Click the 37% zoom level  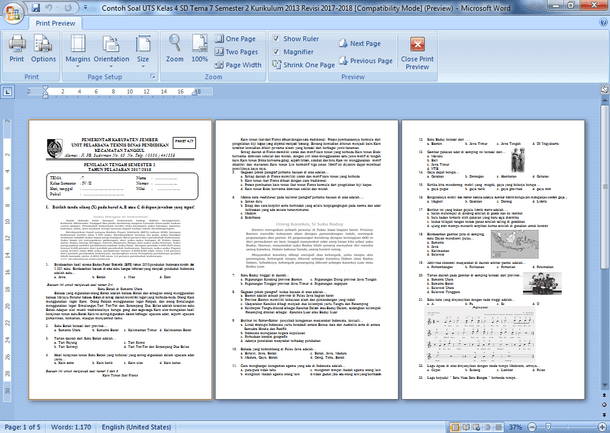click(x=515, y=427)
